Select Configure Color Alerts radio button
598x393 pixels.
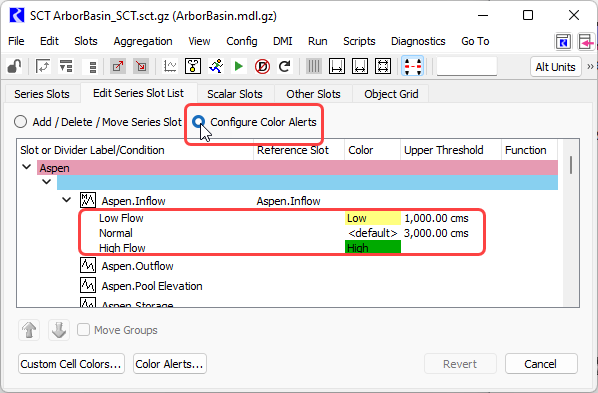click(199, 122)
